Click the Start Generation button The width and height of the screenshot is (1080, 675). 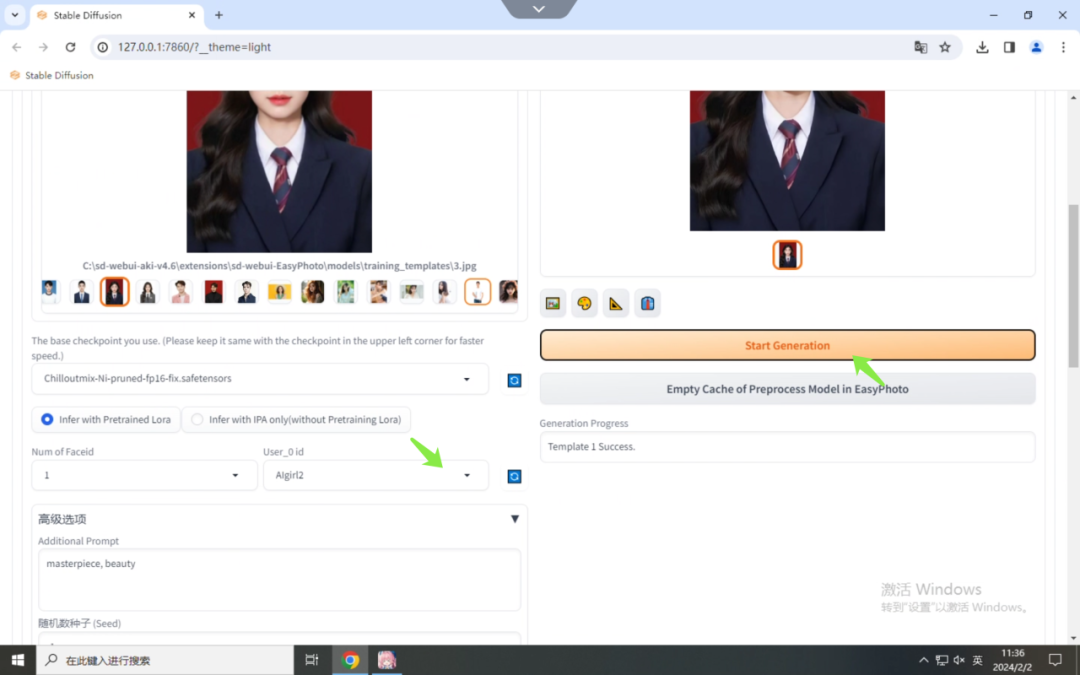787,345
